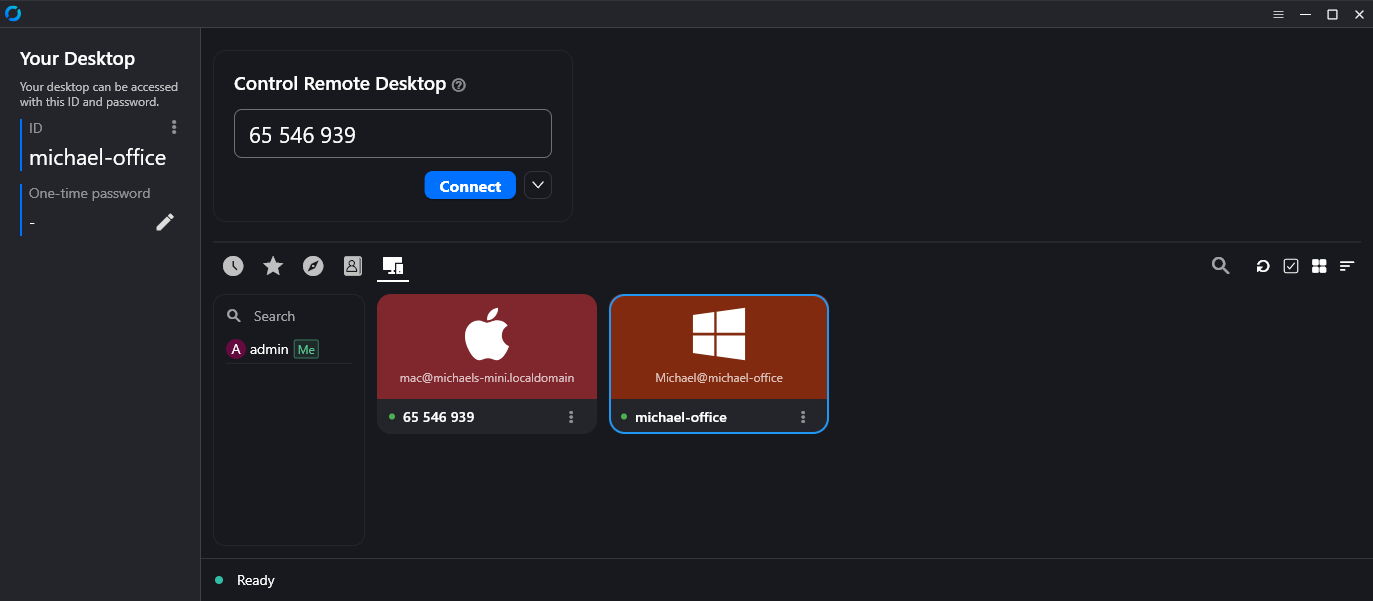Screen dimensions: 1373x601
Task: Open the Windows michael-office card thumbnail
Action: point(719,347)
